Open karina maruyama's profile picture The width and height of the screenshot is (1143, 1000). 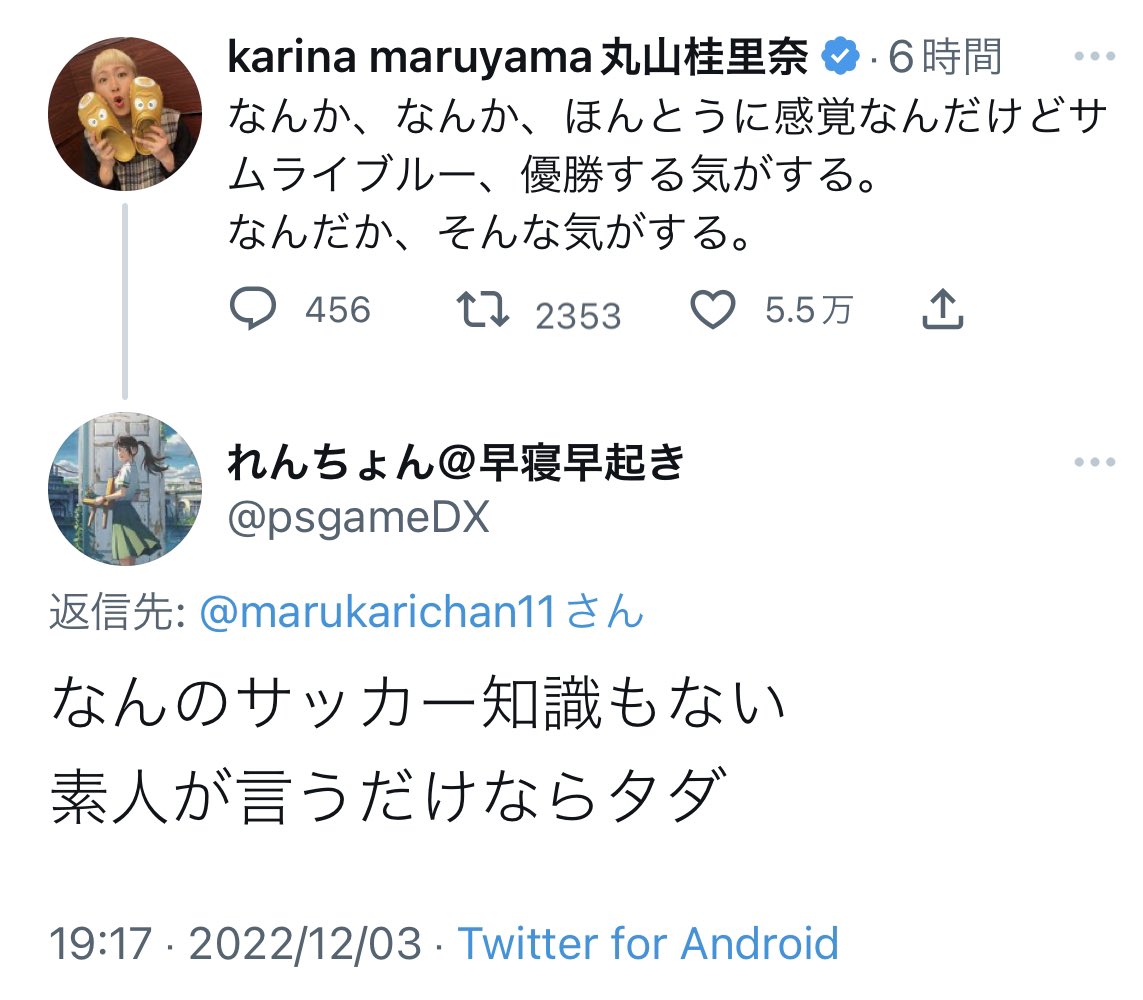125,114
